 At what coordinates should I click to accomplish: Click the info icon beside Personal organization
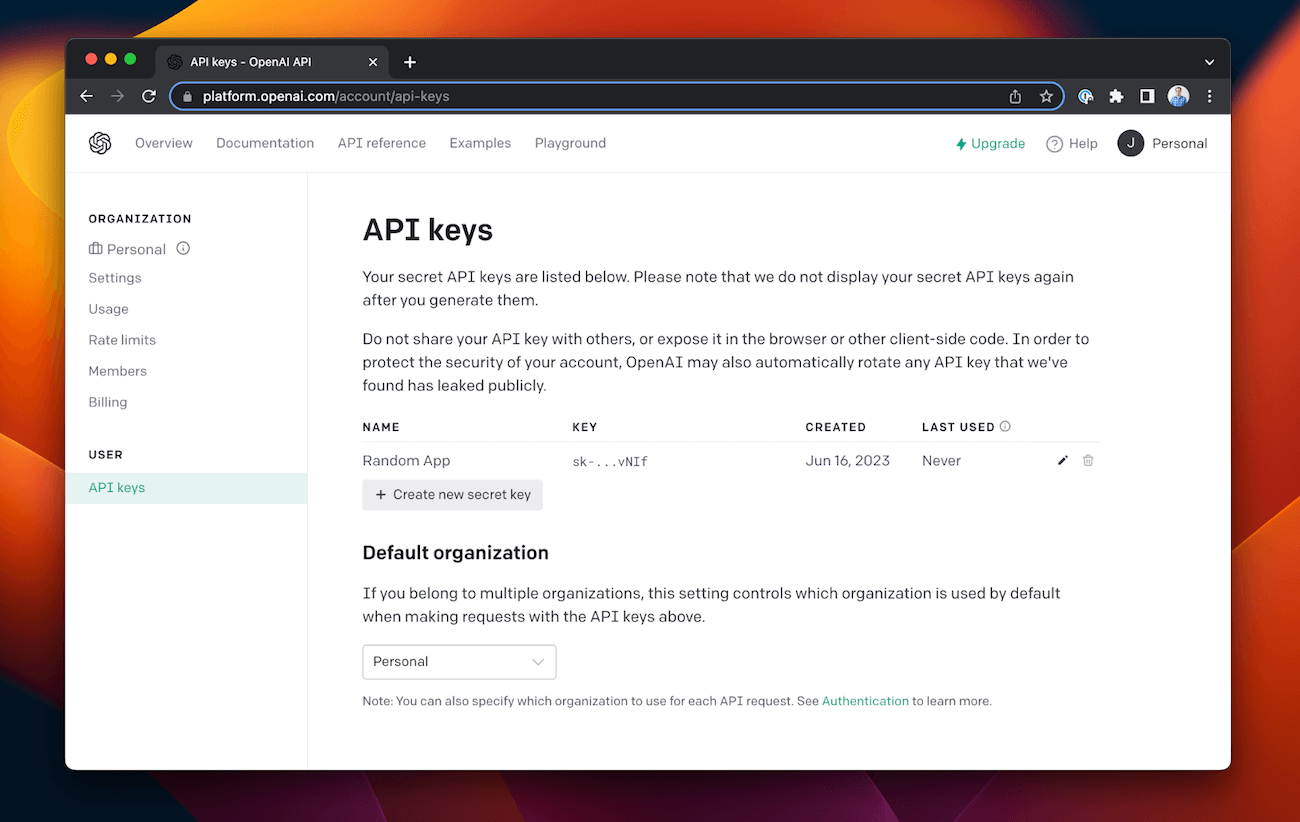183,249
